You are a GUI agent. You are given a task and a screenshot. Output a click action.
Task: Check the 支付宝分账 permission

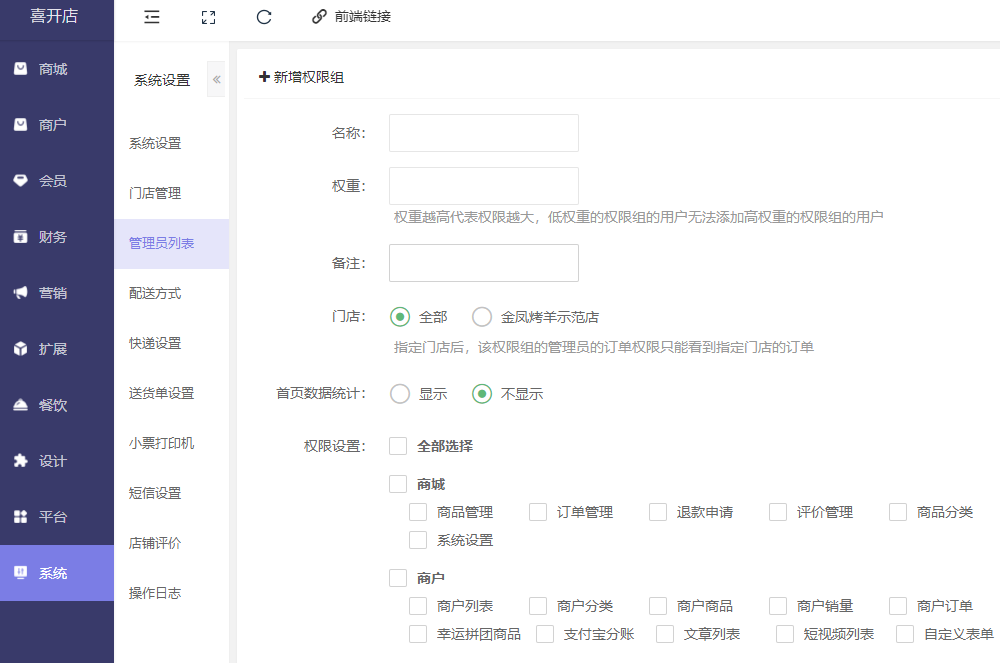click(545, 634)
